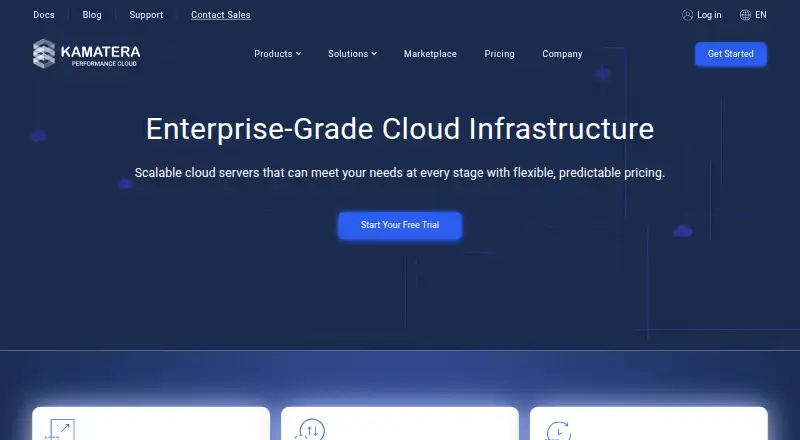Click the Kamatera cube logo icon

pyautogui.click(x=44, y=54)
